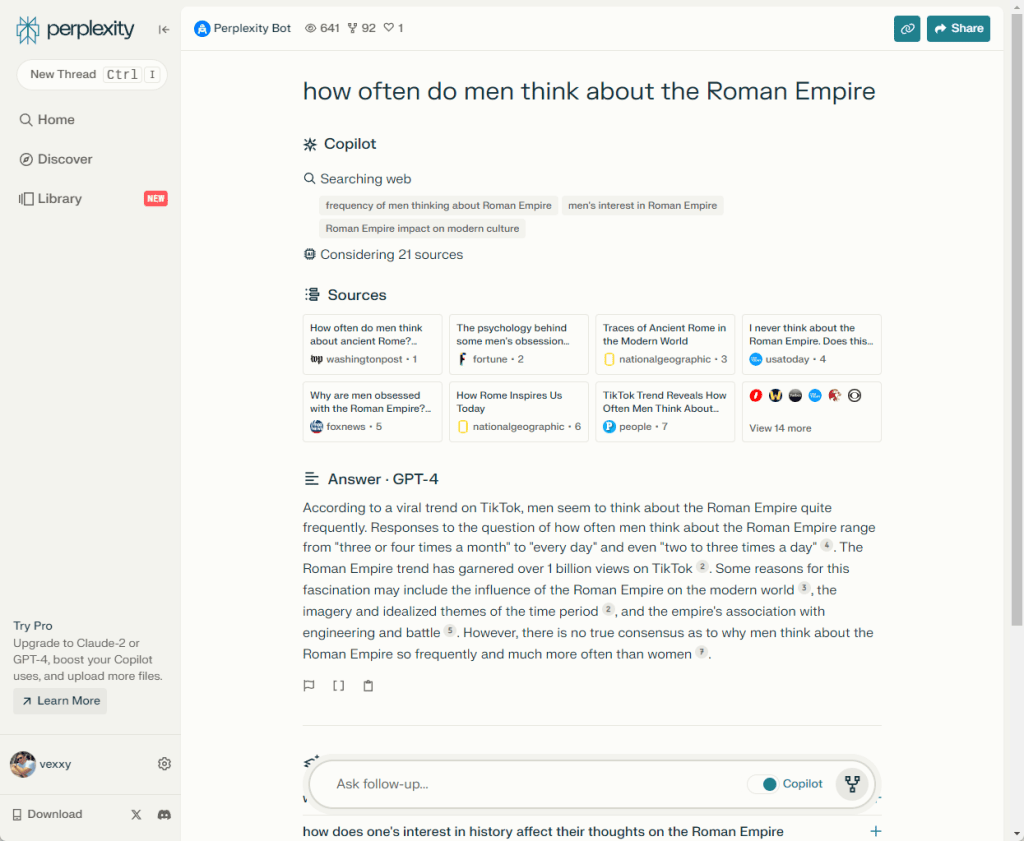Click the Sources heading icon

(312, 294)
